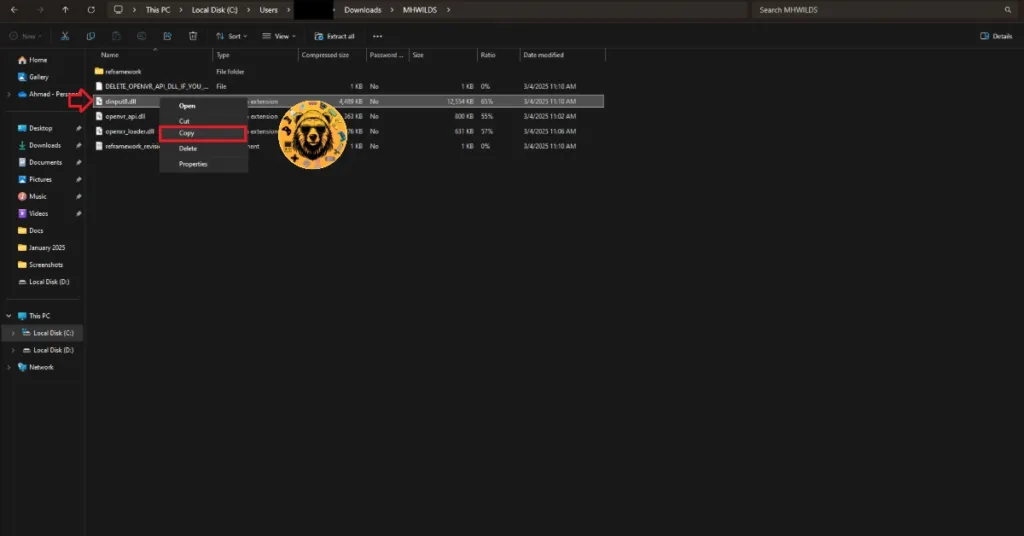Toggle the Details pane button

point(996,36)
